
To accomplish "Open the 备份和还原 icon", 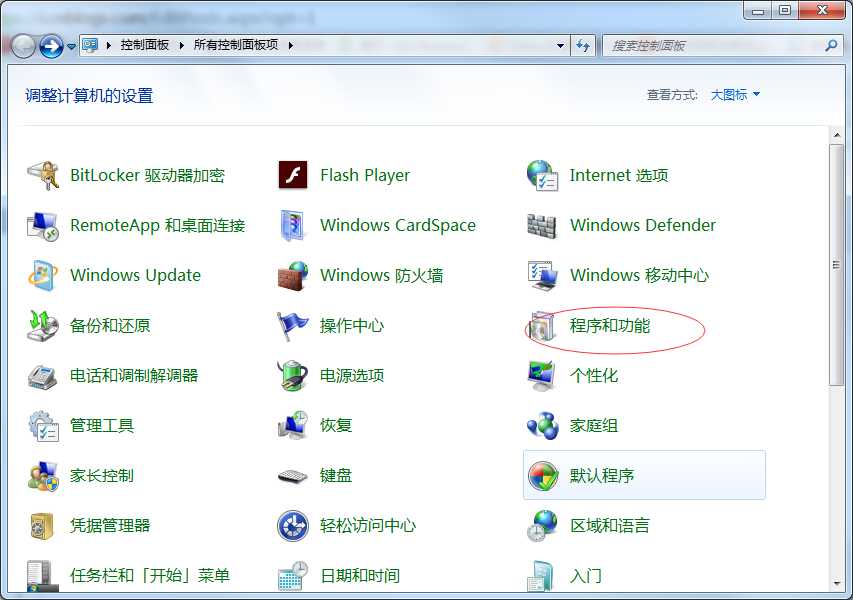I will click(43, 325).
